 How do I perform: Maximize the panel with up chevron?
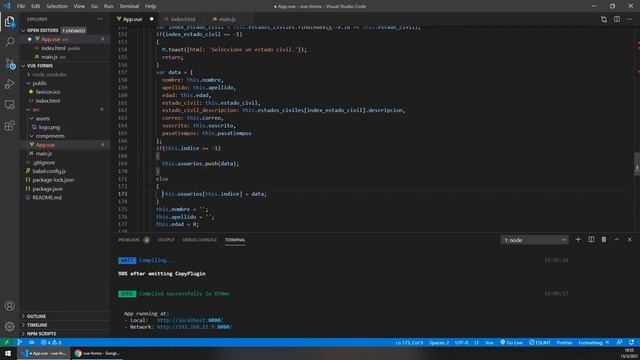616,240
